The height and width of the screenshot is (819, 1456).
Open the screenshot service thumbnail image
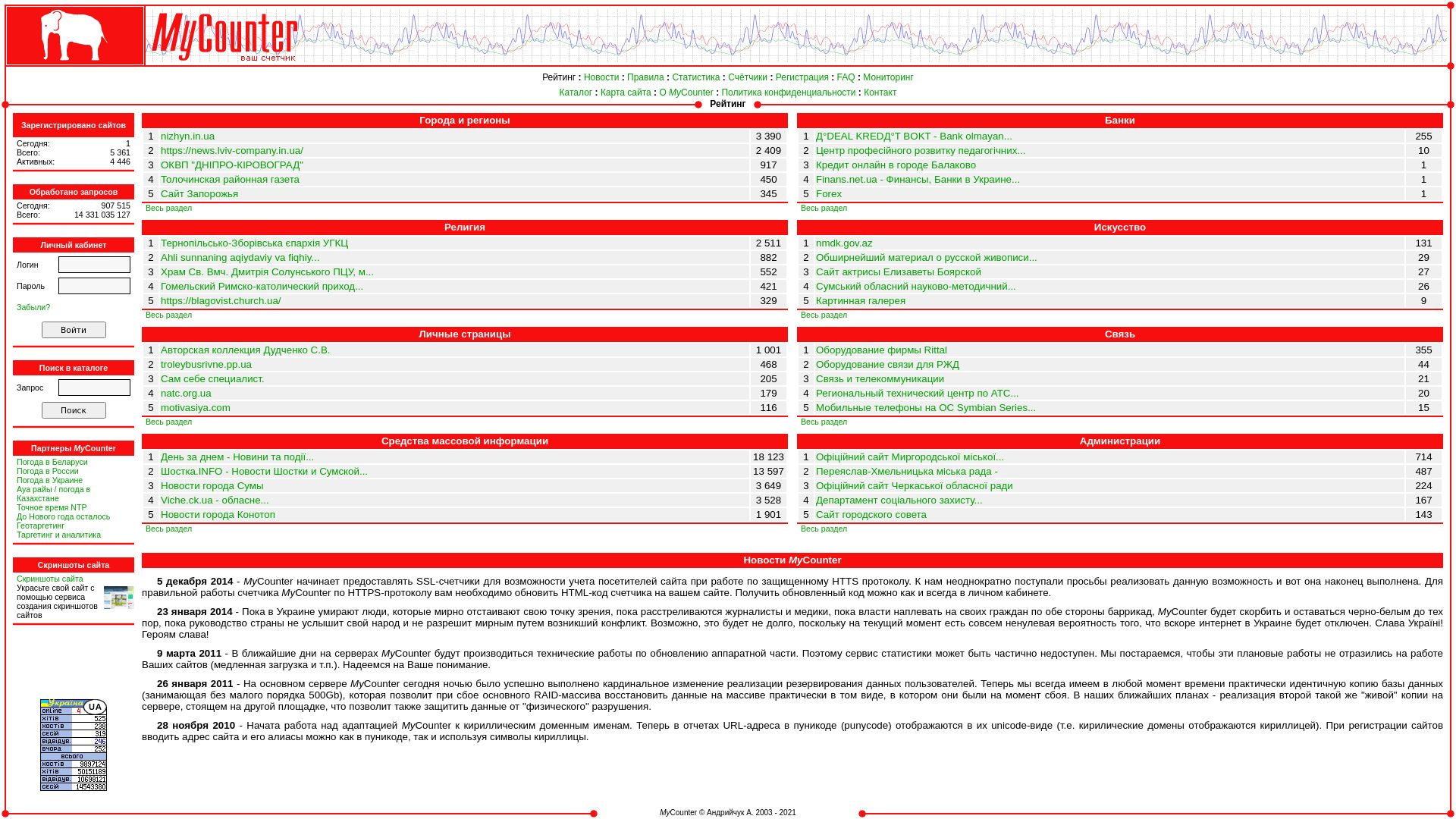click(118, 598)
